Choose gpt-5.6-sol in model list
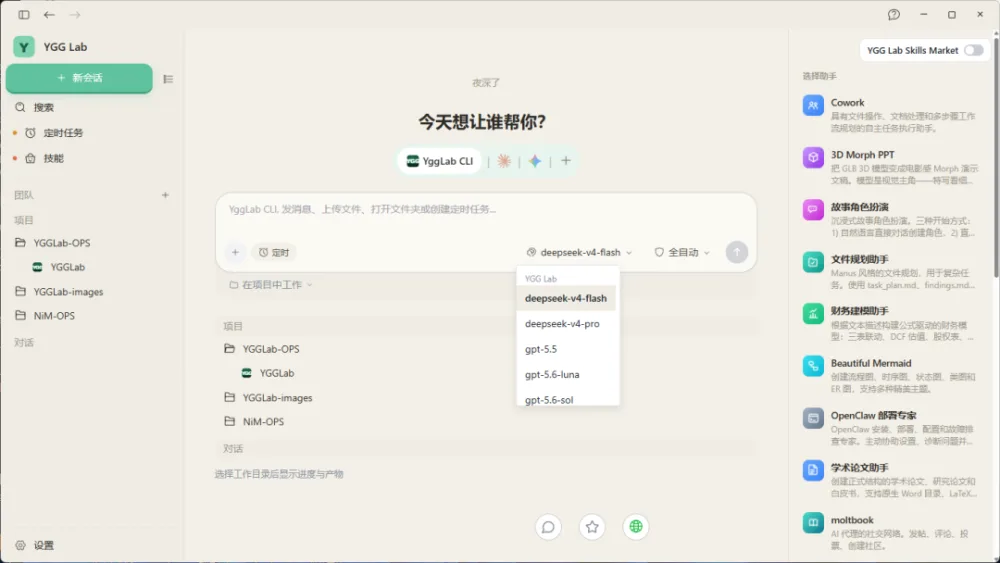 click(566, 399)
